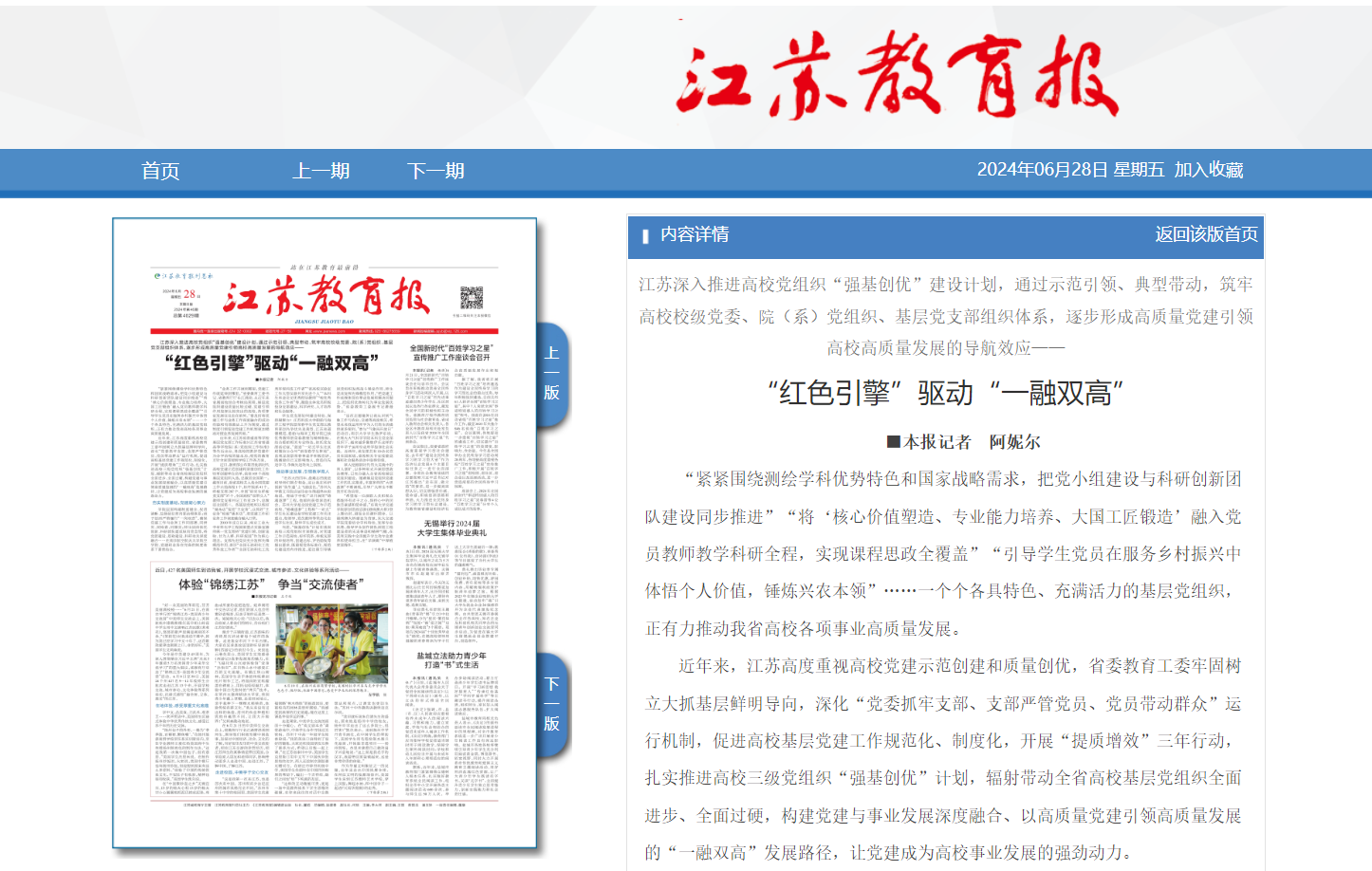Click the small white marker beside 内容详情
Screen dimensions: 1372x871
645,235
